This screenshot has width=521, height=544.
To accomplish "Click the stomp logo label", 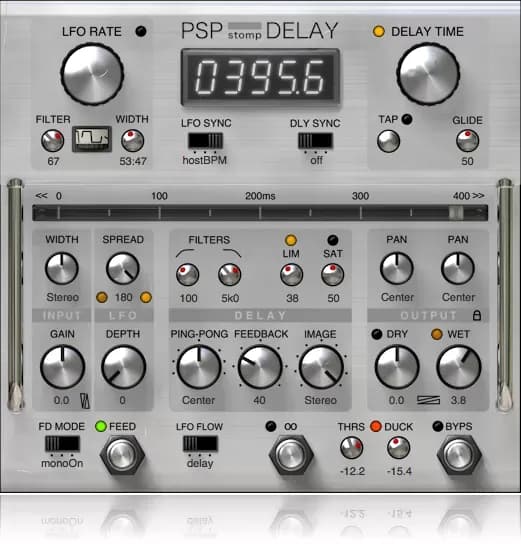I will point(245,35).
